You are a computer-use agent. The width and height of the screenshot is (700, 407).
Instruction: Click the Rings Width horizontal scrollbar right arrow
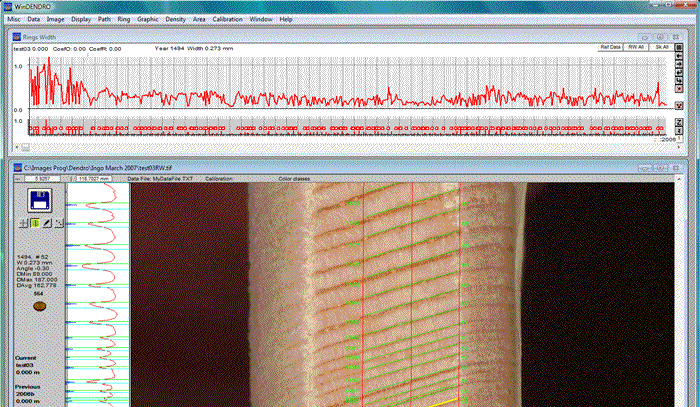pos(679,146)
